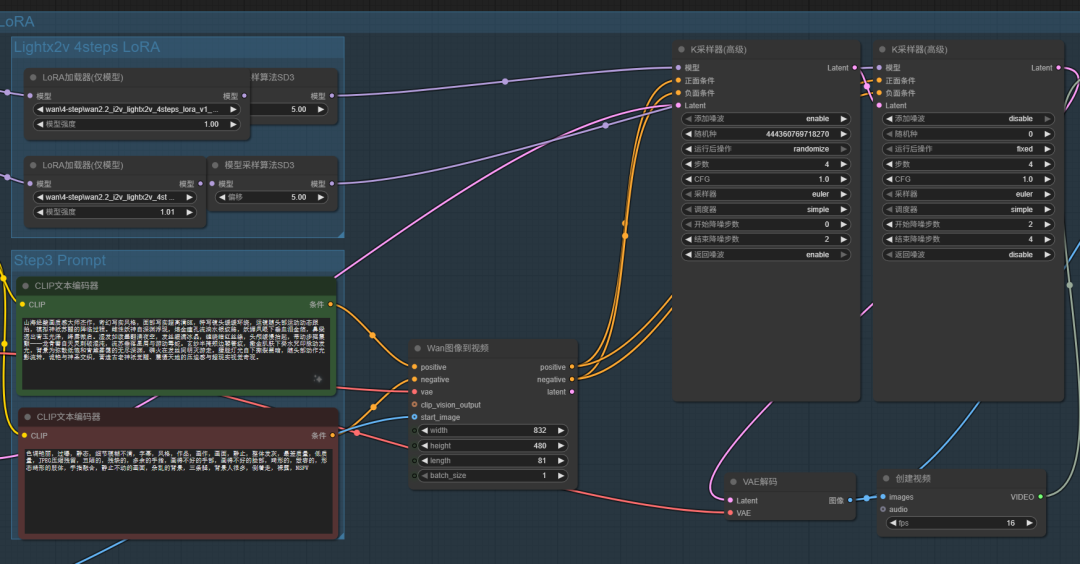Click the width 832 value field
1080x564 pixels.
click(492, 430)
